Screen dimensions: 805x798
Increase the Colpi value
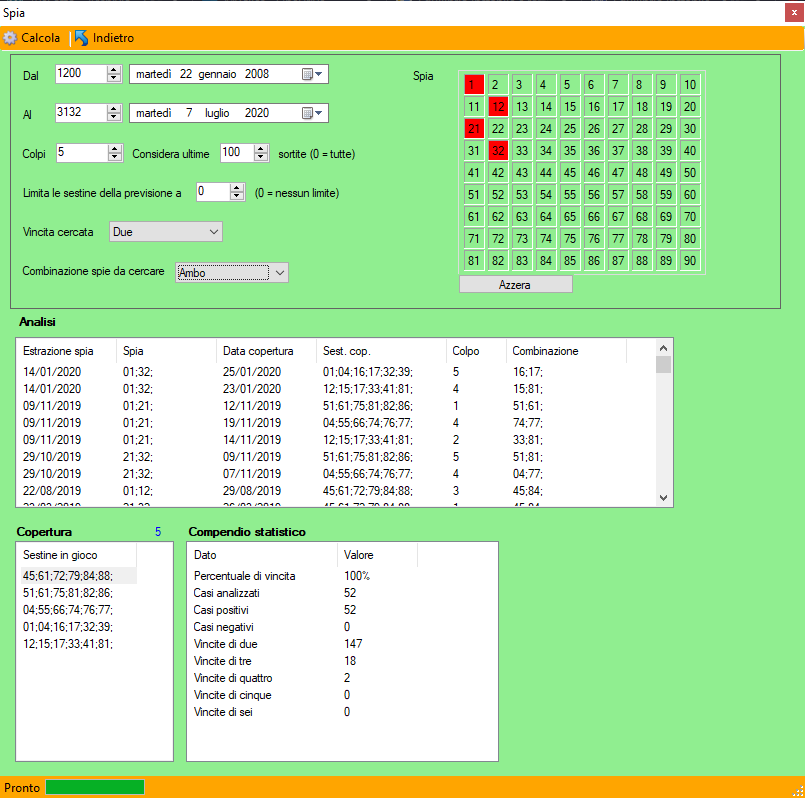[x=115, y=149]
